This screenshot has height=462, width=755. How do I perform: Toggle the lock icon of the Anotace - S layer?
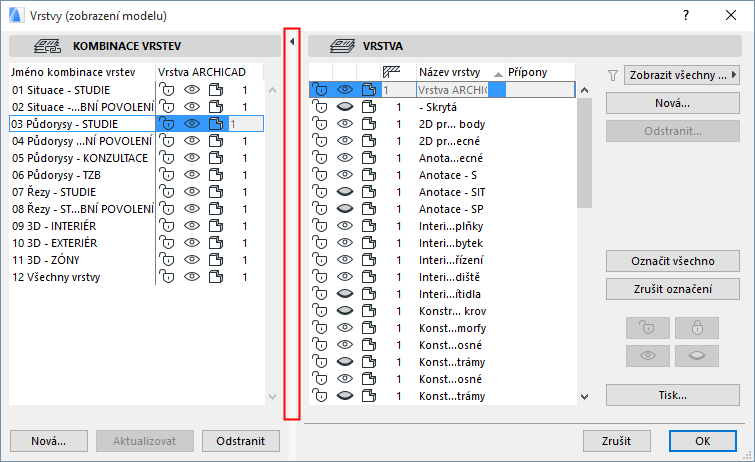point(320,175)
